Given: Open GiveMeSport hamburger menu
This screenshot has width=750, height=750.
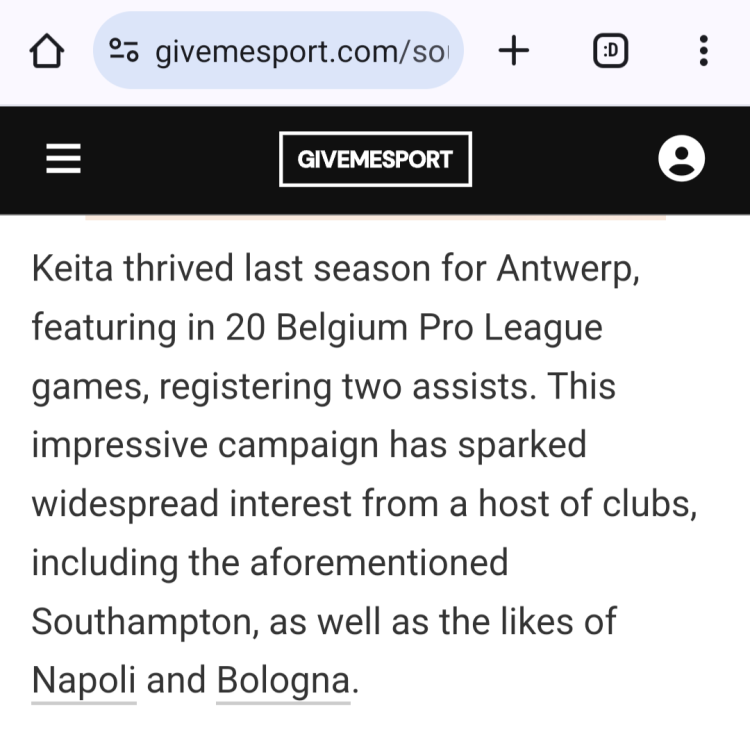Looking at the screenshot, I should pyautogui.click(x=63, y=159).
